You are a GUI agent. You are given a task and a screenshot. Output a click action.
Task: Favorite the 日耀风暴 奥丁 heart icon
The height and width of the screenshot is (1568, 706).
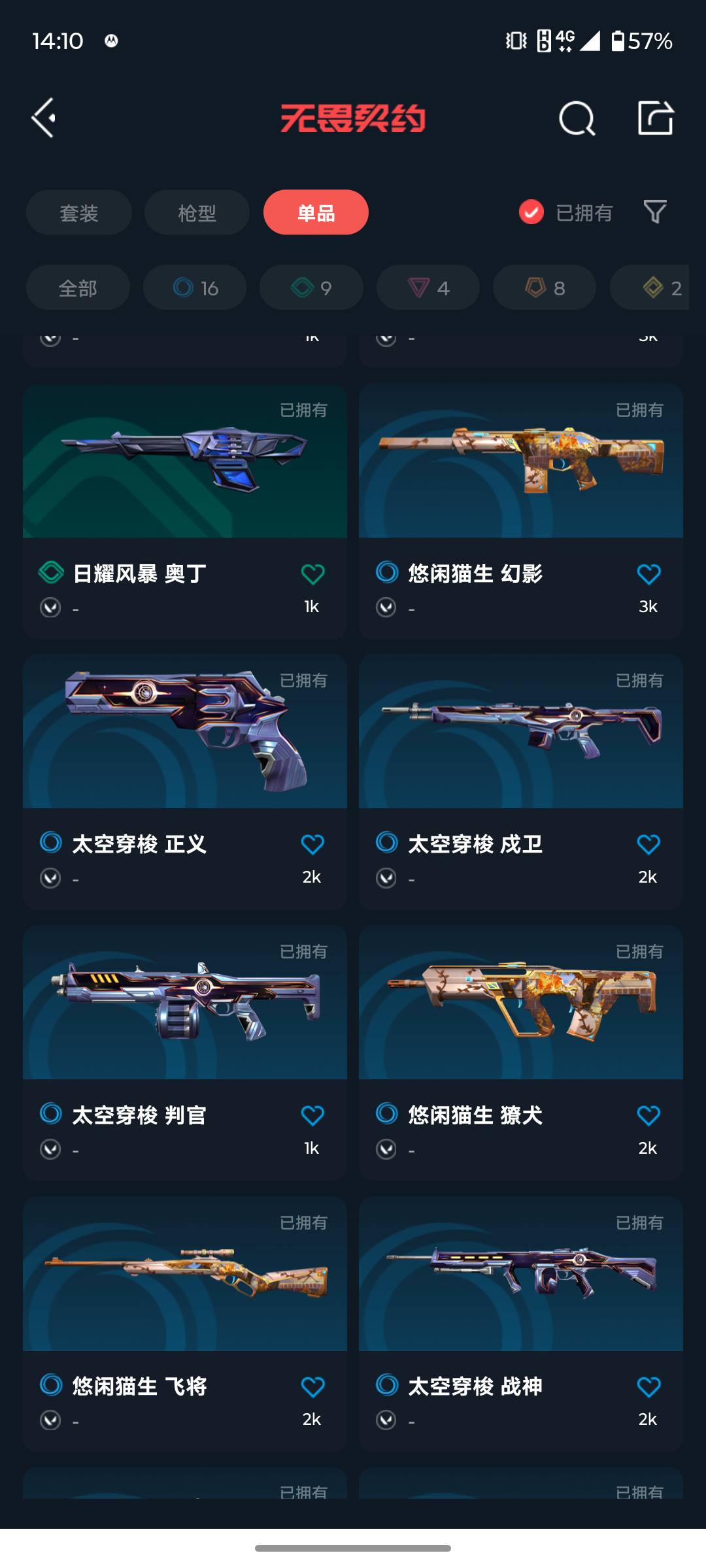coord(312,574)
